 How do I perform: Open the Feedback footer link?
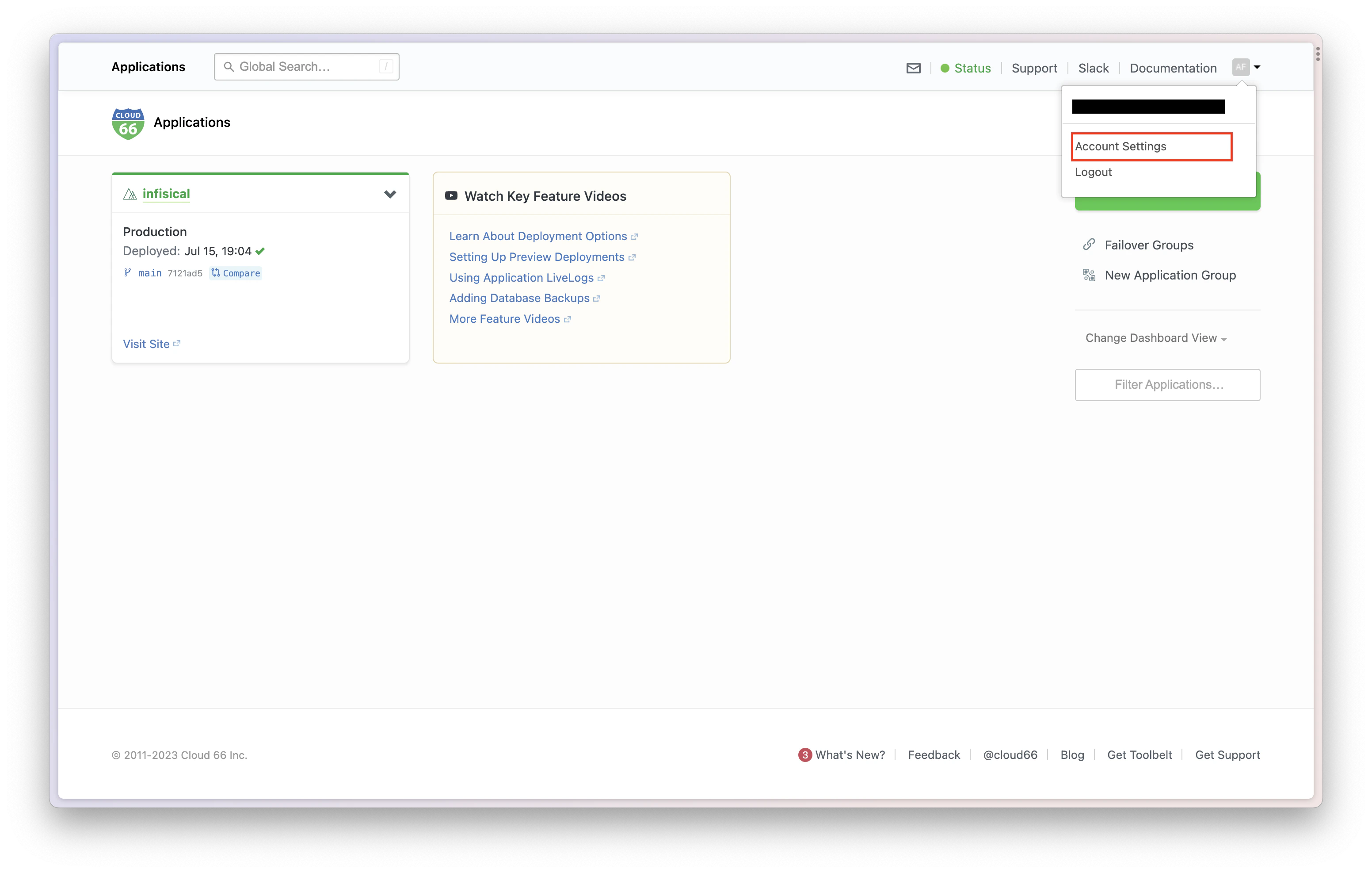click(934, 755)
